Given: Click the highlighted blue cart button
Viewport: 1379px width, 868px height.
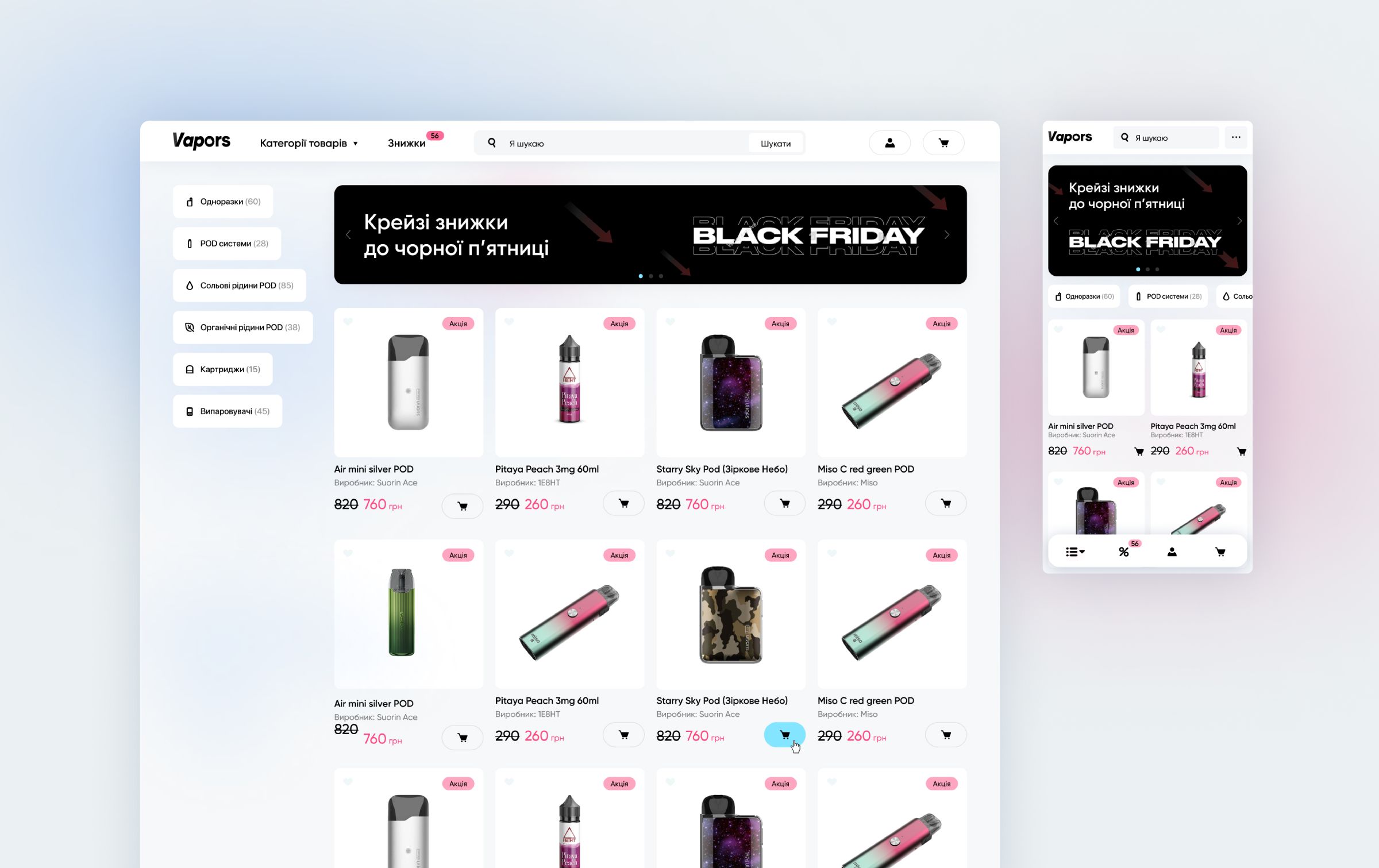Looking at the screenshot, I should (784, 735).
